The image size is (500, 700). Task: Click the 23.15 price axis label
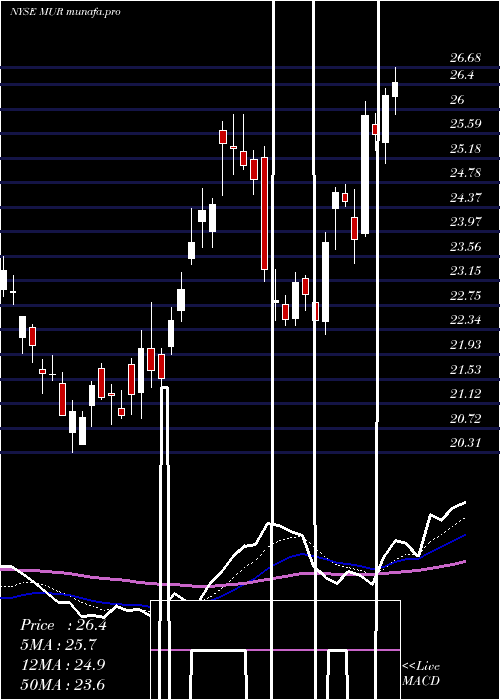(466, 271)
